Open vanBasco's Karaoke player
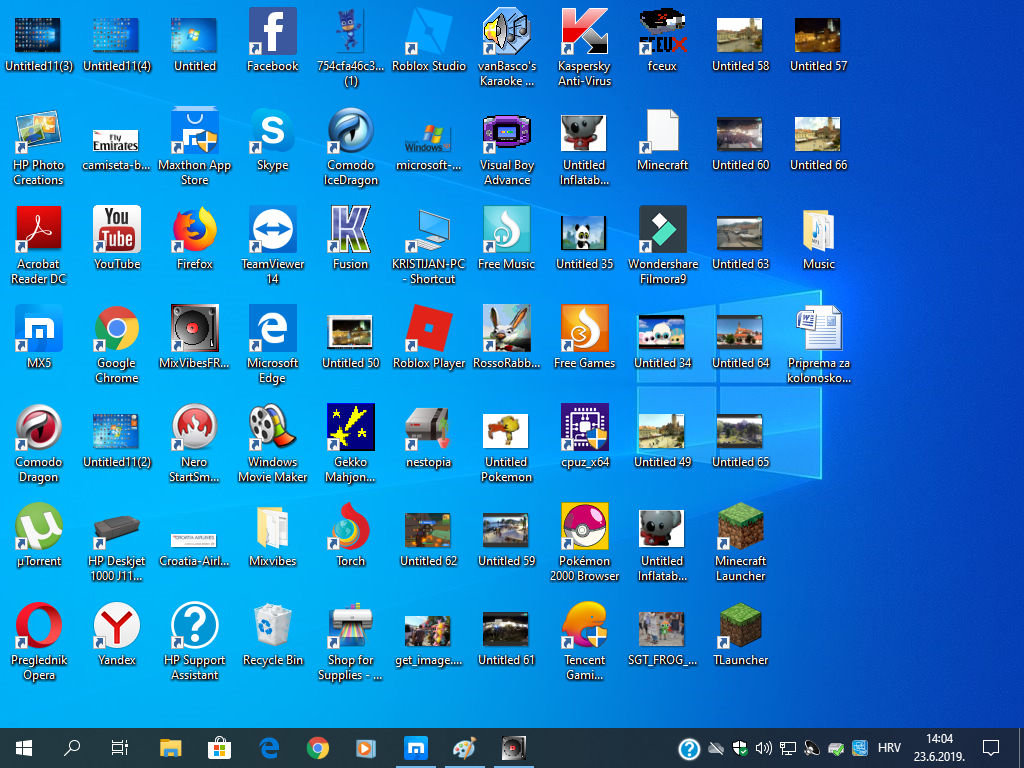The width and height of the screenshot is (1024, 768). click(x=506, y=35)
